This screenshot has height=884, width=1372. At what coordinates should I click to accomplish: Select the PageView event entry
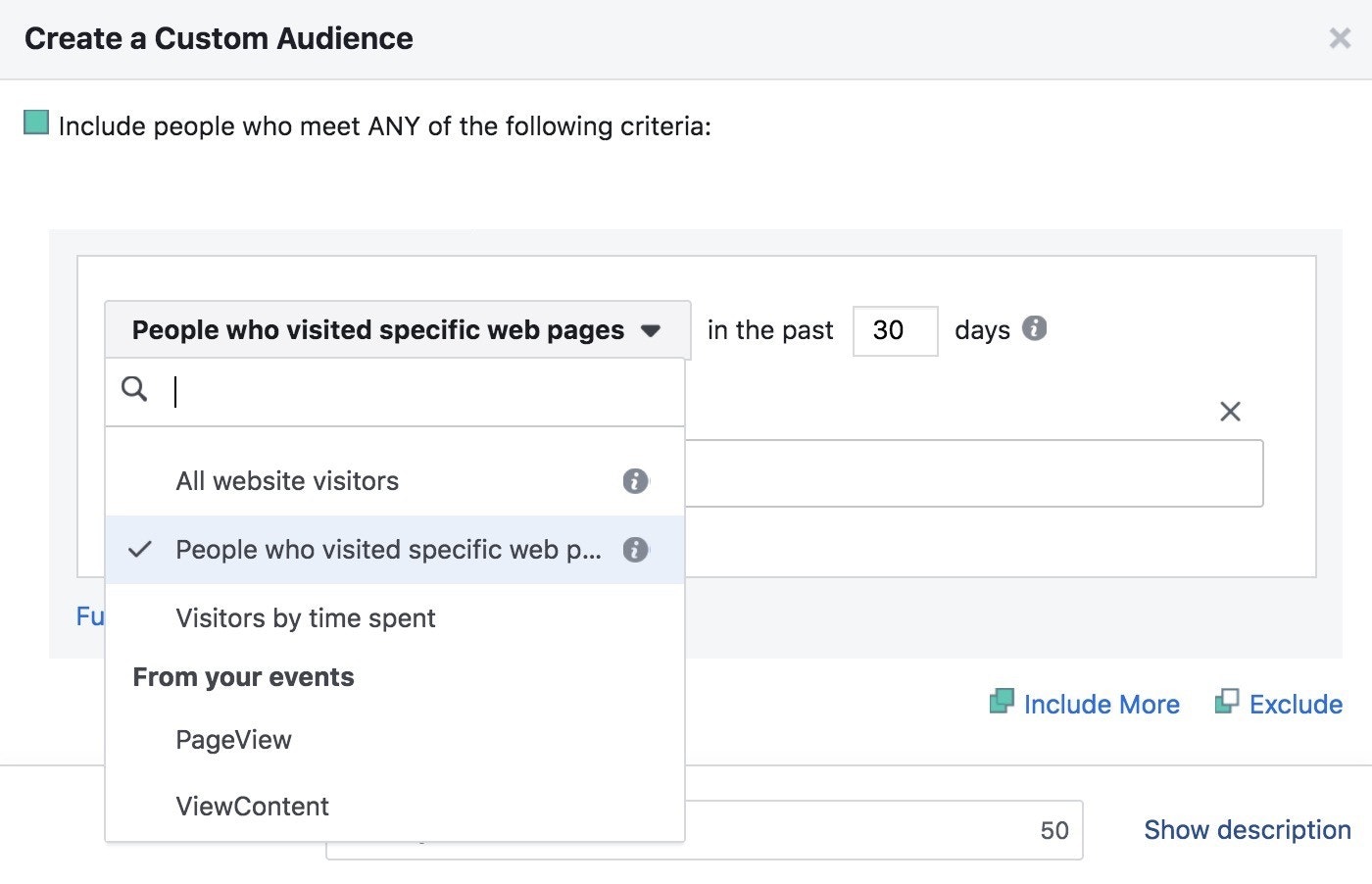(x=233, y=740)
